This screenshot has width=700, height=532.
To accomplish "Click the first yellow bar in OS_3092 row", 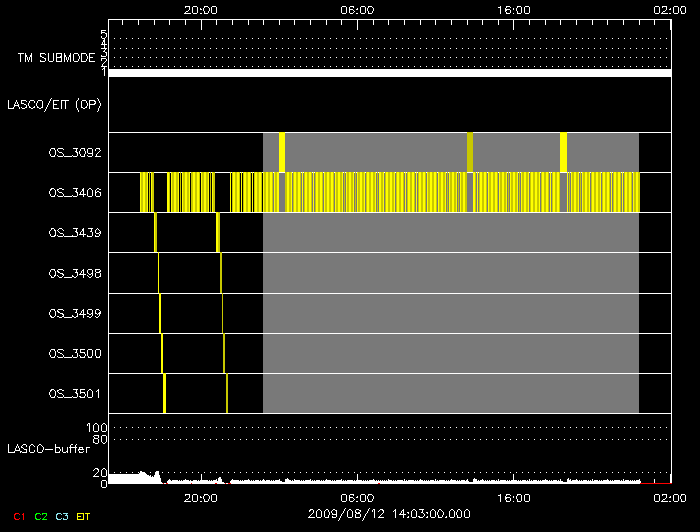I will pos(282,152).
